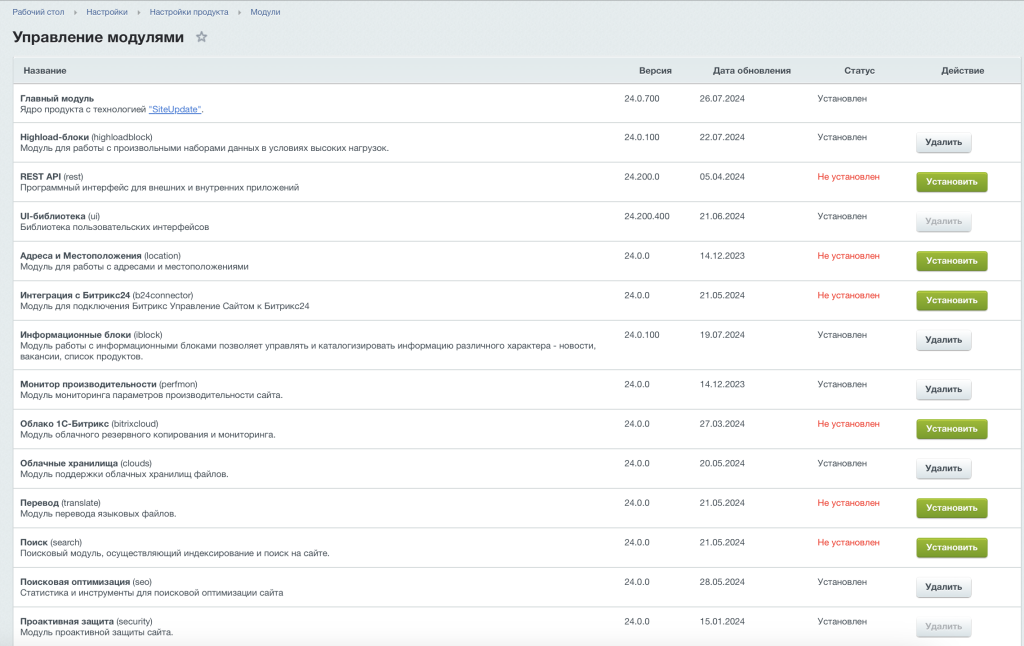Go to Настройки breadcrumb link

[x=107, y=12]
